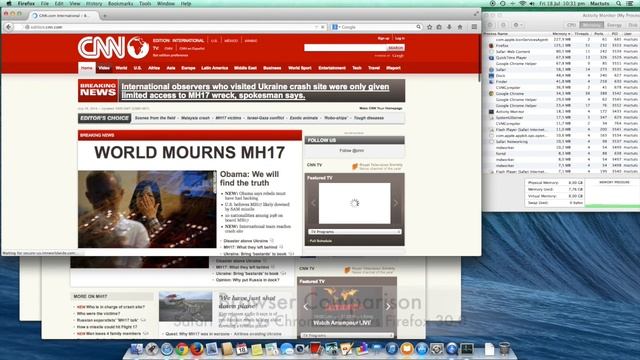640x360 pixels.
Task: Select the Firefox process row in Activity Monitor
Action: point(561,46)
